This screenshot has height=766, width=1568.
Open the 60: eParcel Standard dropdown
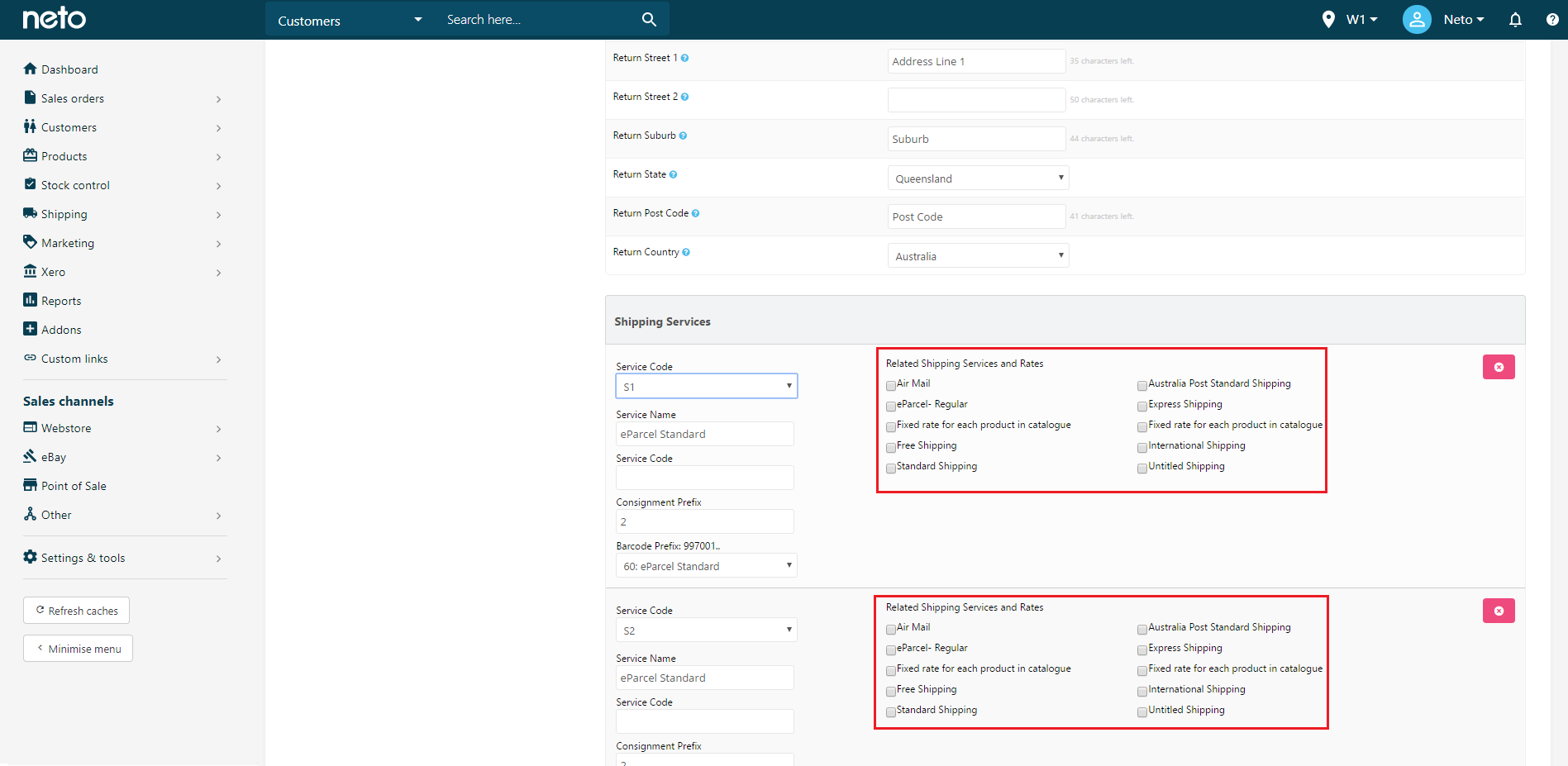click(707, 565)
